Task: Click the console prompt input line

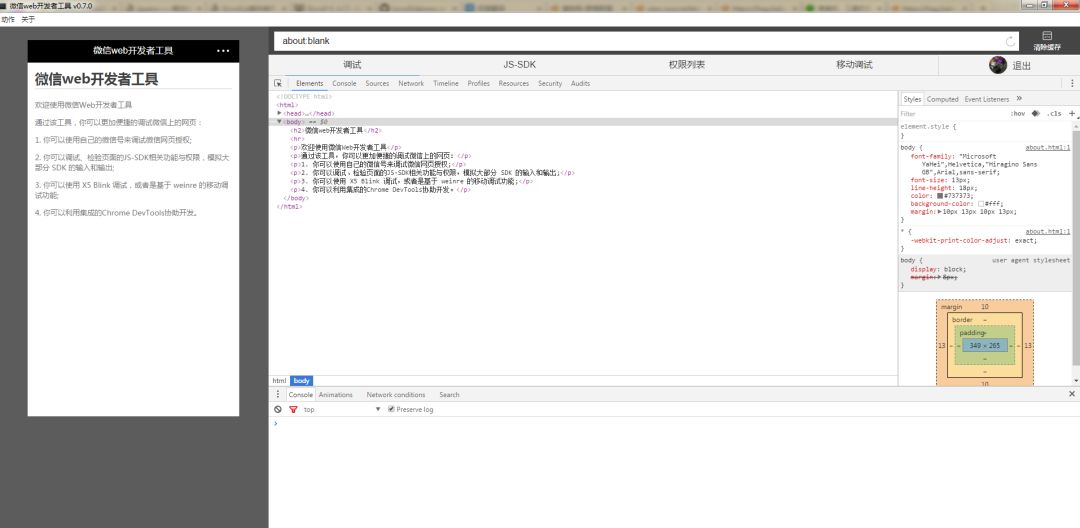Action: tap(672, 423)
